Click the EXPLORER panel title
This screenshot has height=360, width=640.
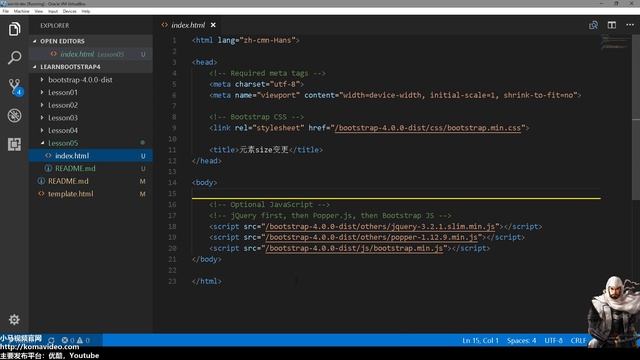point(55,26)
